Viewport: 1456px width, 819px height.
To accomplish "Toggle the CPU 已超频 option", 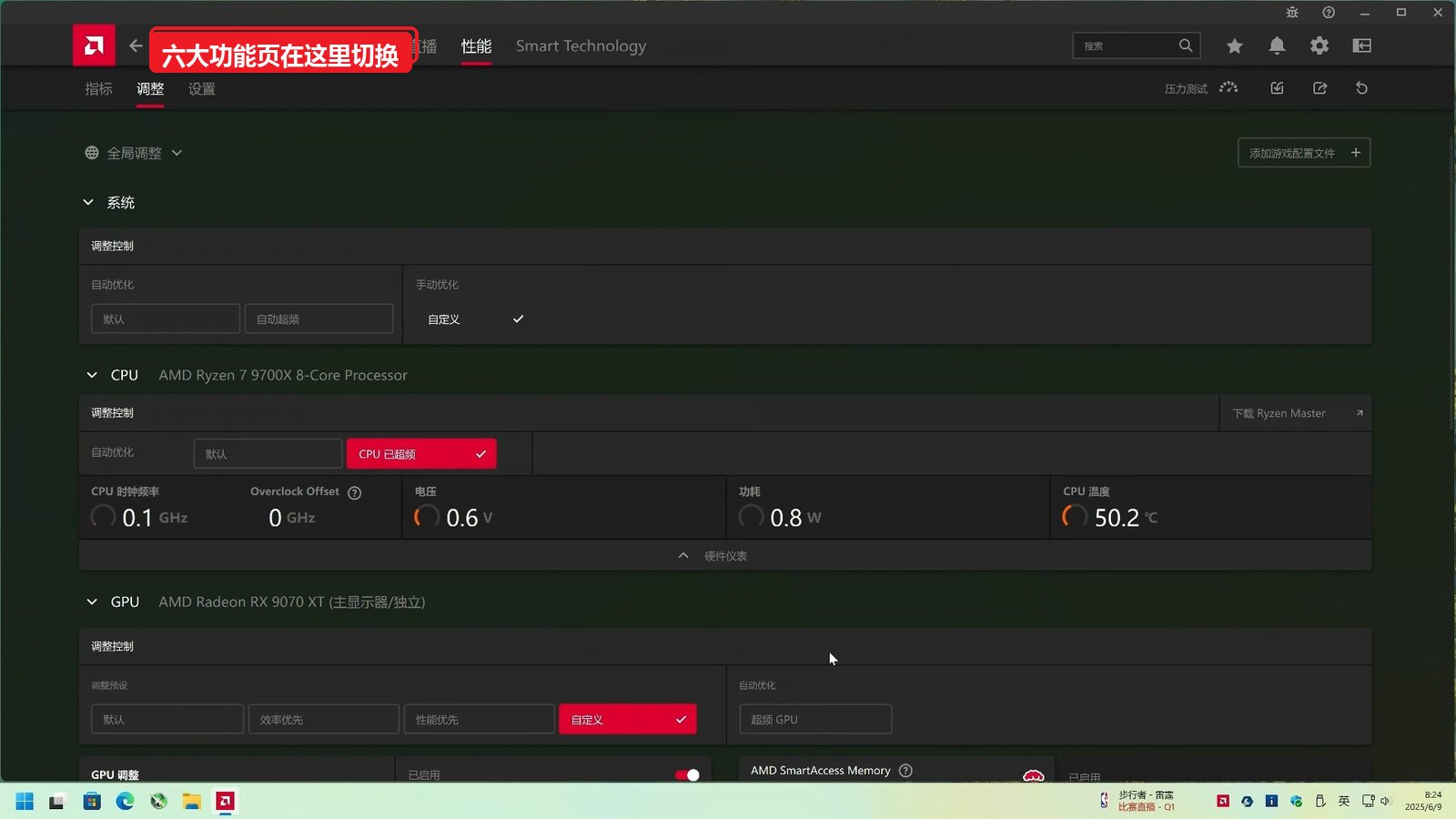I will click(x=421, y=454).
